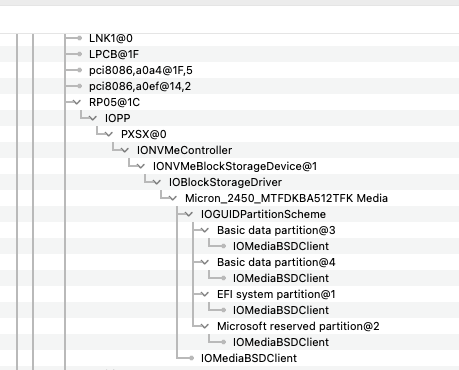Screen dimensions: 459x370
Task: Select IONVMeBlockStorageDevice@1 entry
Action: click(235, 166)
